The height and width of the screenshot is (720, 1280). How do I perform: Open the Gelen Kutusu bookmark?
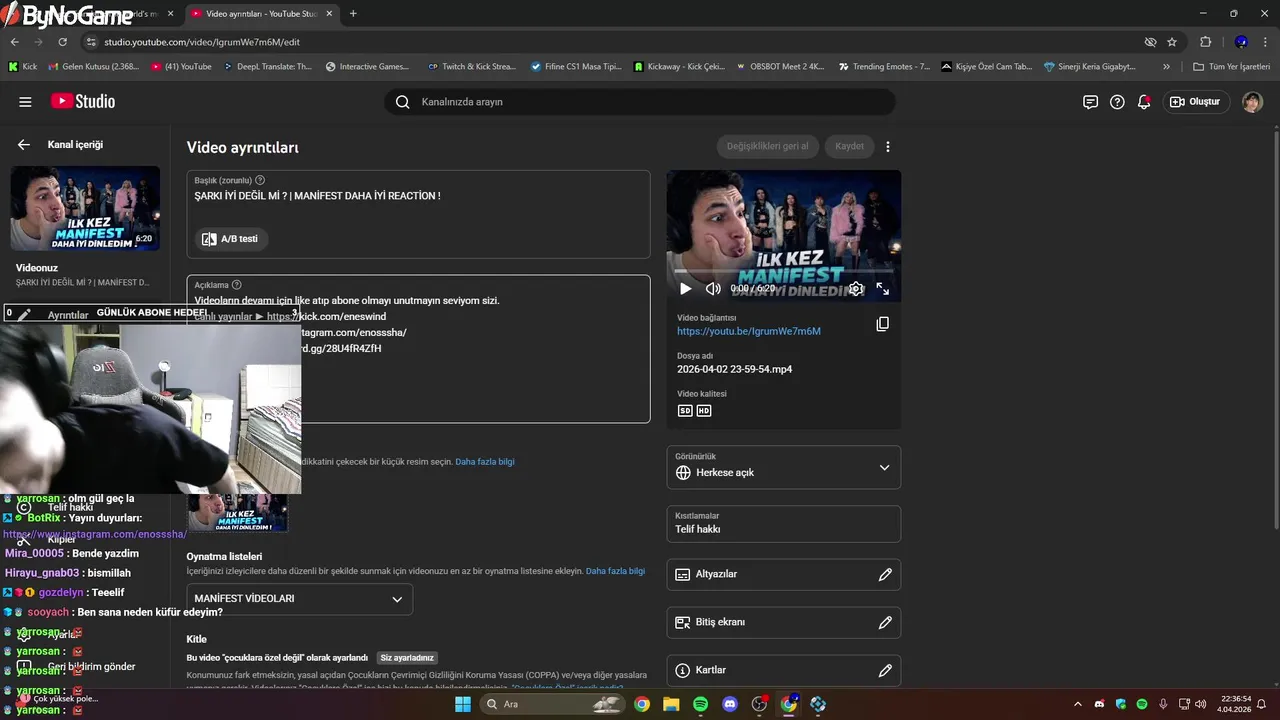(92, 67)
